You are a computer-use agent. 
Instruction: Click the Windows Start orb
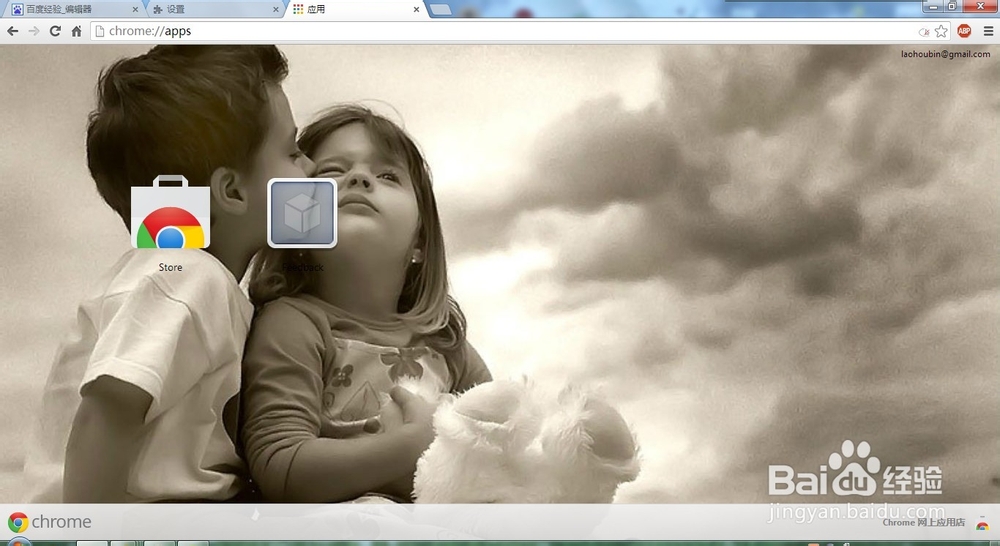pyautogui.click(x=19, y=542)
